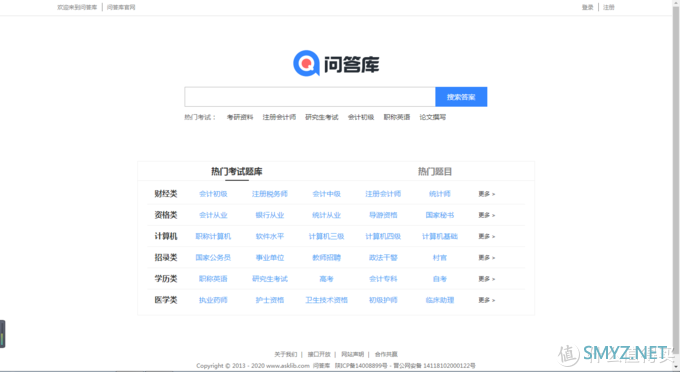Expand 更多 in 医学类 row

(487, 300)
